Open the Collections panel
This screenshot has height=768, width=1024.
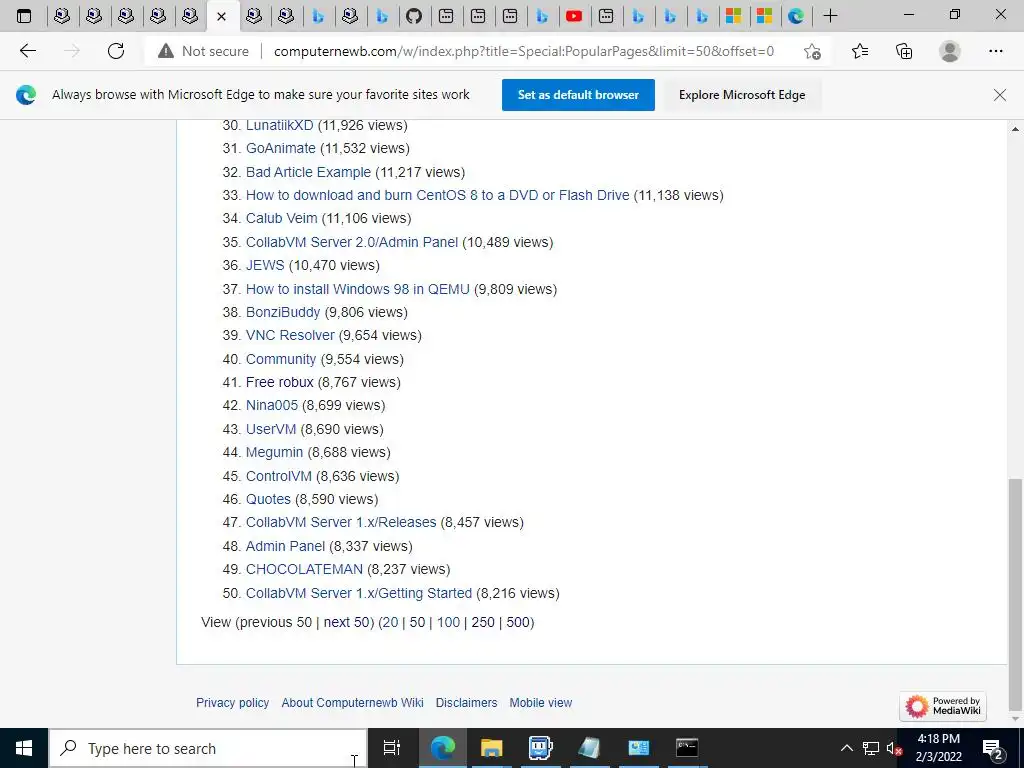click(904, 51)
